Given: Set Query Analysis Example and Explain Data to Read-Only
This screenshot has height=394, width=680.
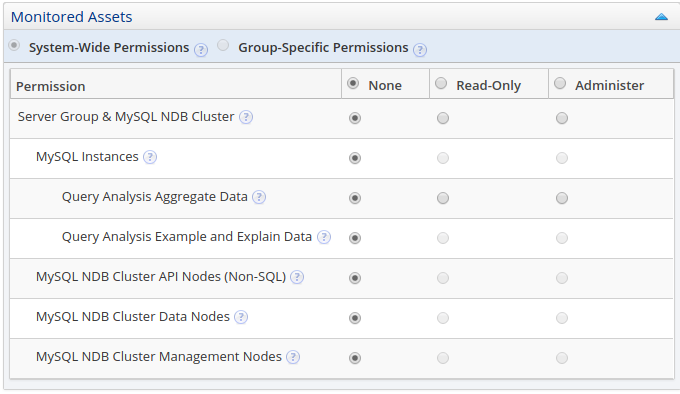Looking at the screenshot, I should [x=443, y=238].
